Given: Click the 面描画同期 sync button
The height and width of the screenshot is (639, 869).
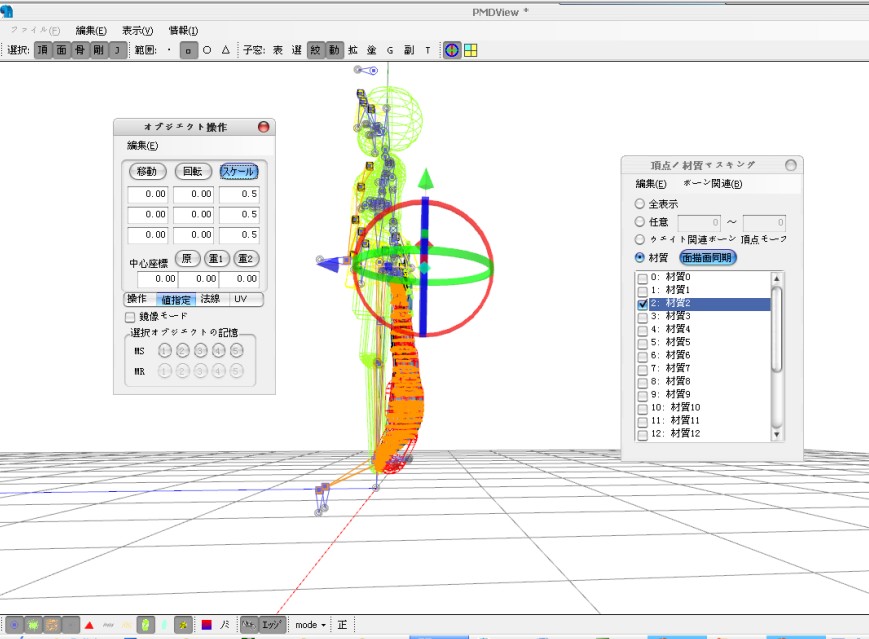Looking at the screenshot, I should 707,257.
